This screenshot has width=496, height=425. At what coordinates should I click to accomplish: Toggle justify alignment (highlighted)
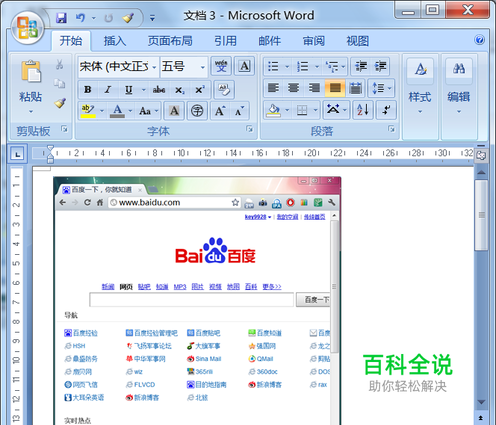(335, 88)
